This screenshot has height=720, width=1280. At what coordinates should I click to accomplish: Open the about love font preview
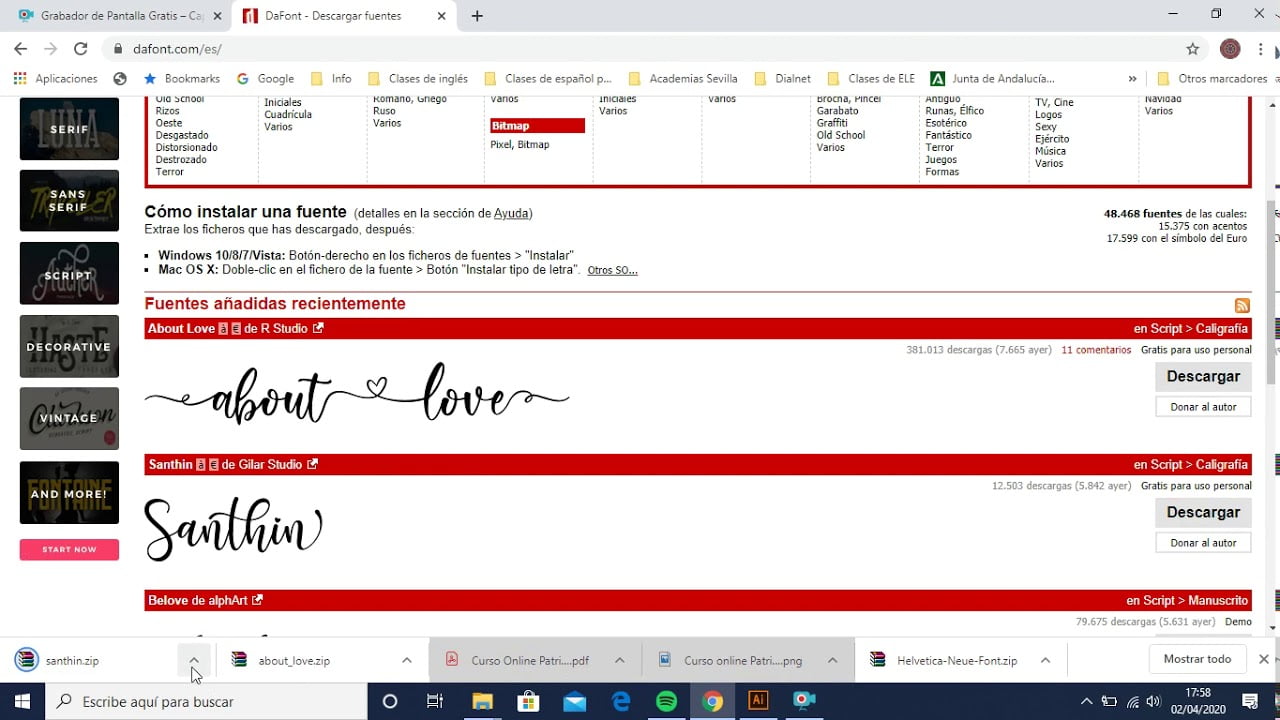357,393
